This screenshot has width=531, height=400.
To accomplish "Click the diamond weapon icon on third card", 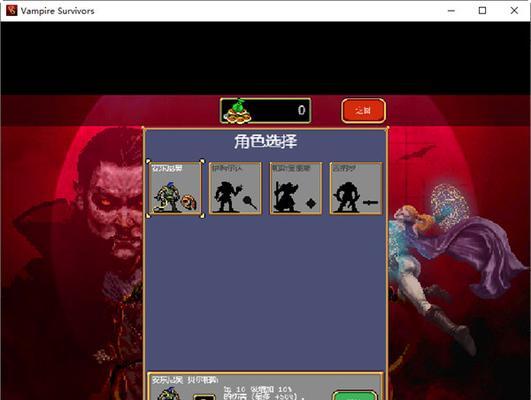I will [x=311, y=203].
